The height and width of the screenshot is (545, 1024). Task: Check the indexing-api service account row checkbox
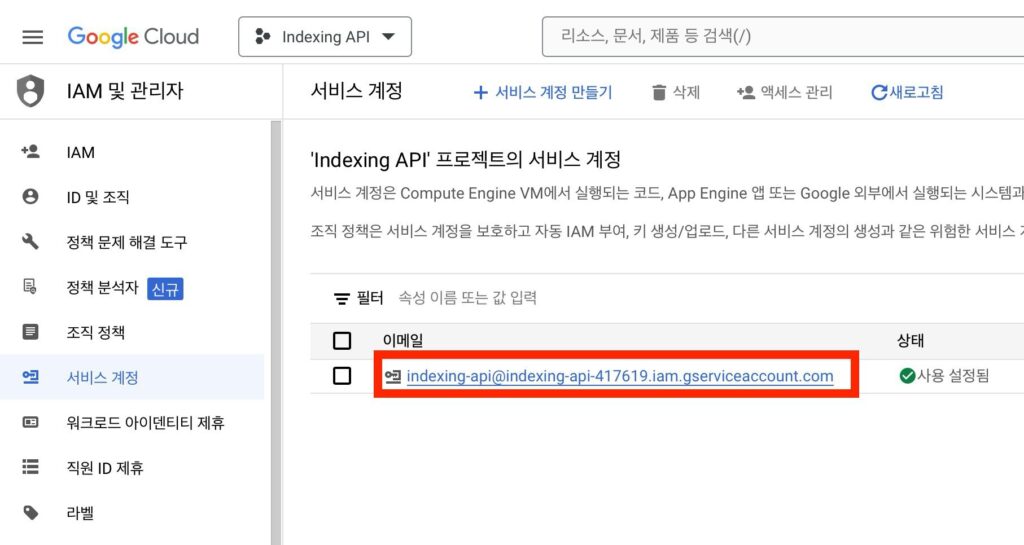342,376
